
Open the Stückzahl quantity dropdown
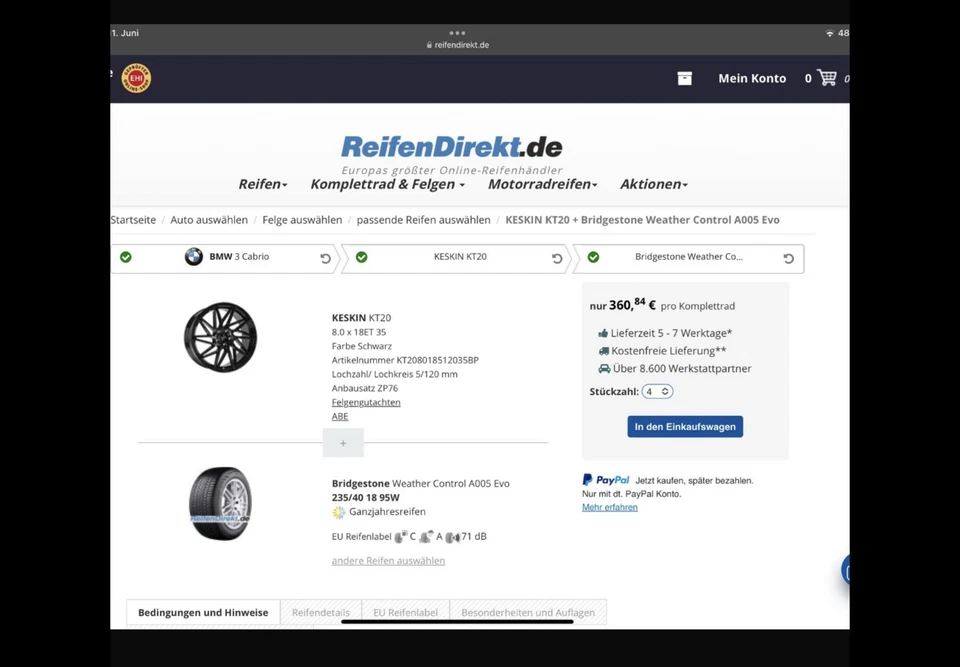coord(657,391)
